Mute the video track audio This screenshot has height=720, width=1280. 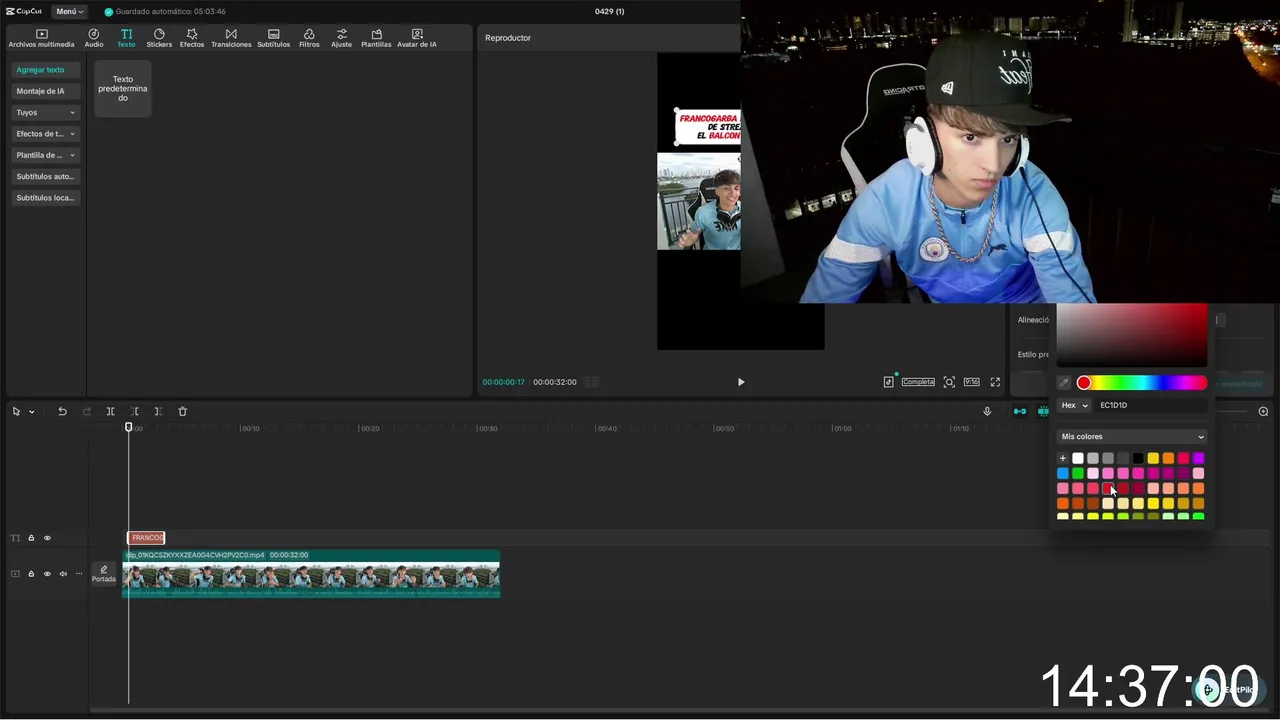tap(63, 574)
